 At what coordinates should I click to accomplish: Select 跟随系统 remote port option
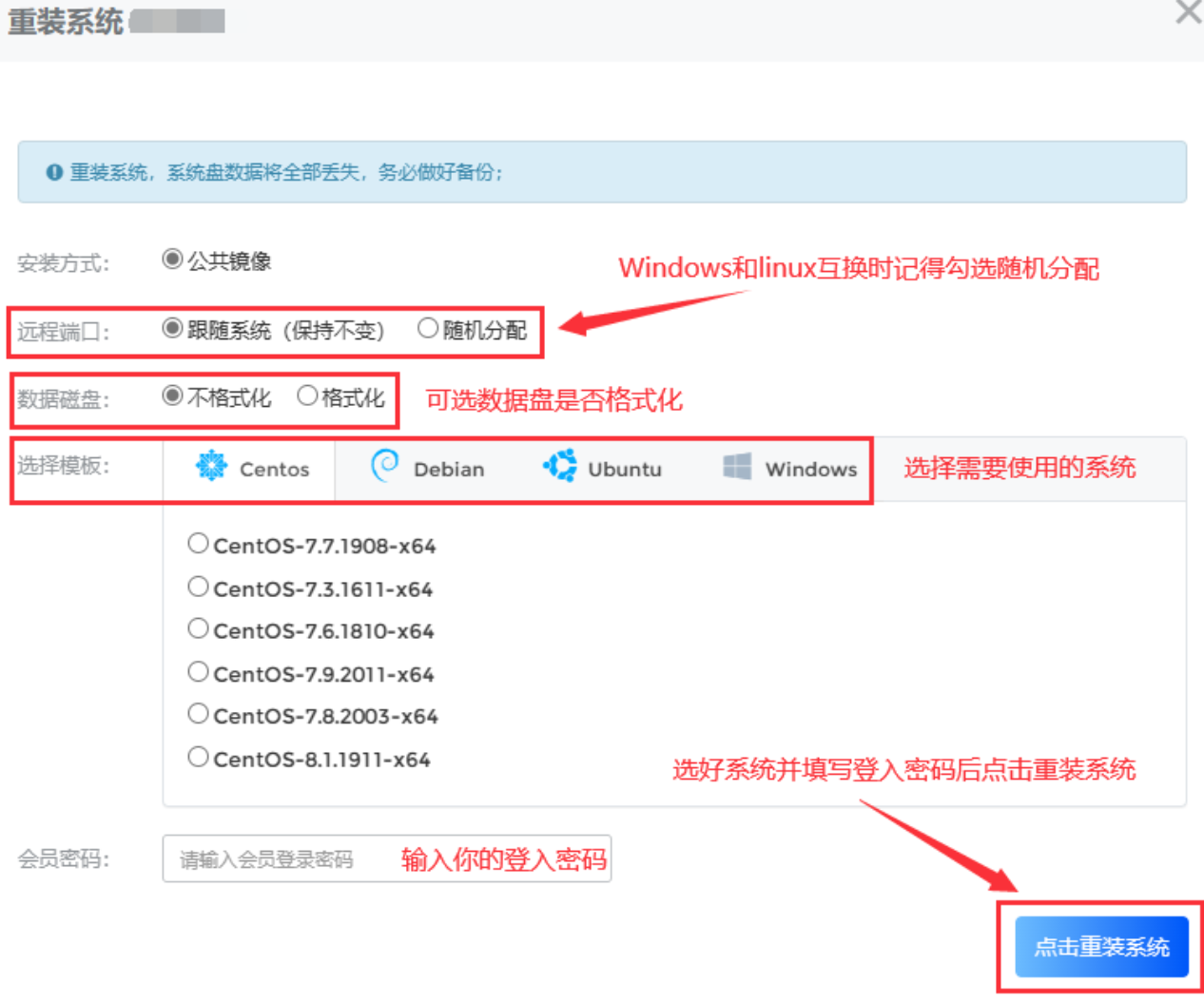pyautogui.click(x=172, y=329)
